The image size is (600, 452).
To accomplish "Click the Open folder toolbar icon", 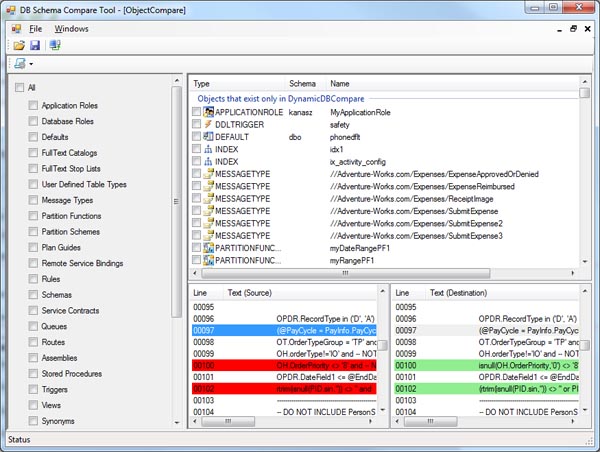I will point(19,46).
